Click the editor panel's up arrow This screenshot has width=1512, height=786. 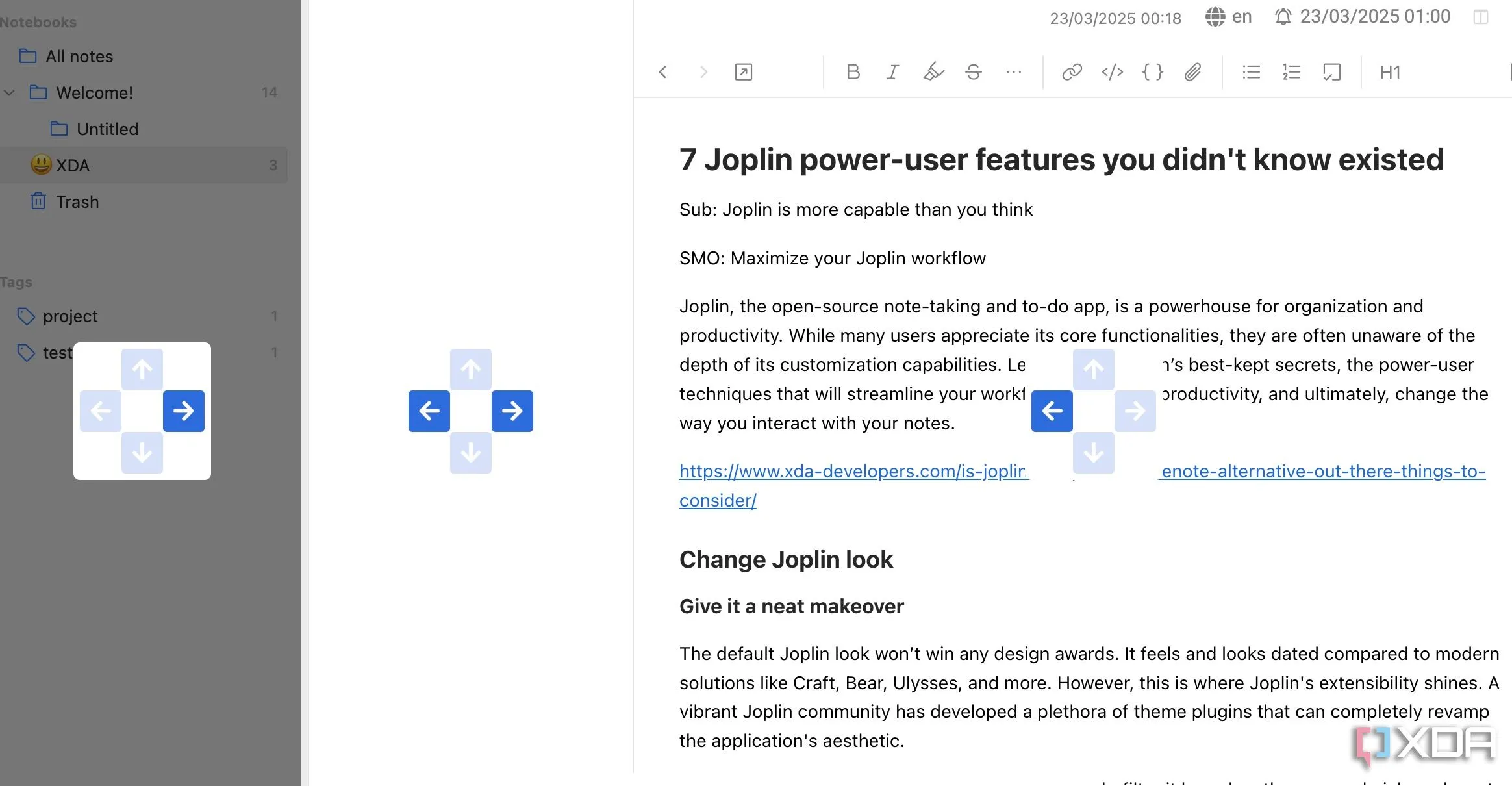(1094, 370)
